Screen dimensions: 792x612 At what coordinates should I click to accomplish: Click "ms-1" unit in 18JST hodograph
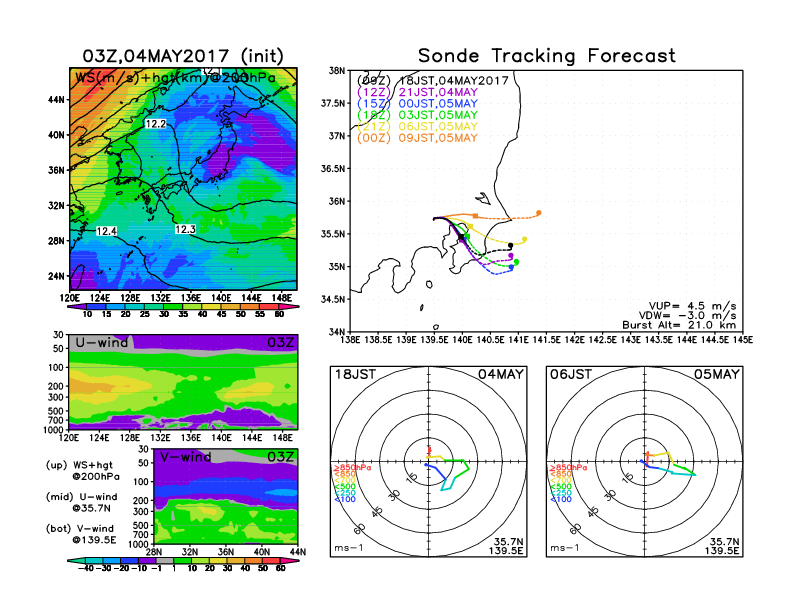349,548
